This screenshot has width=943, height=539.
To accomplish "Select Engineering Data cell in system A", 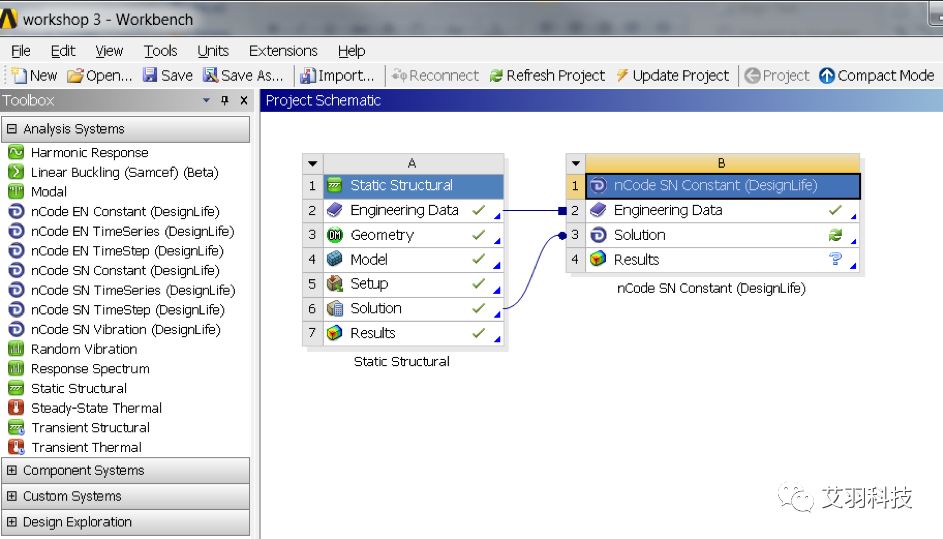I will pyautogui.click(x=414, y=210).
